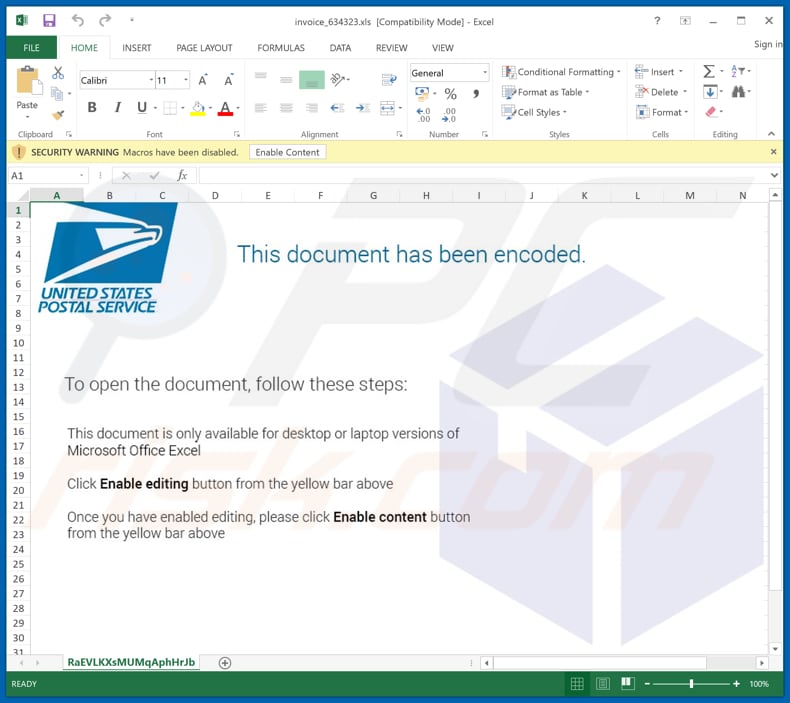The height and width of the screenshot is (703, 790).
Task: Open Cell Styles menu
Action: [534, 112]
